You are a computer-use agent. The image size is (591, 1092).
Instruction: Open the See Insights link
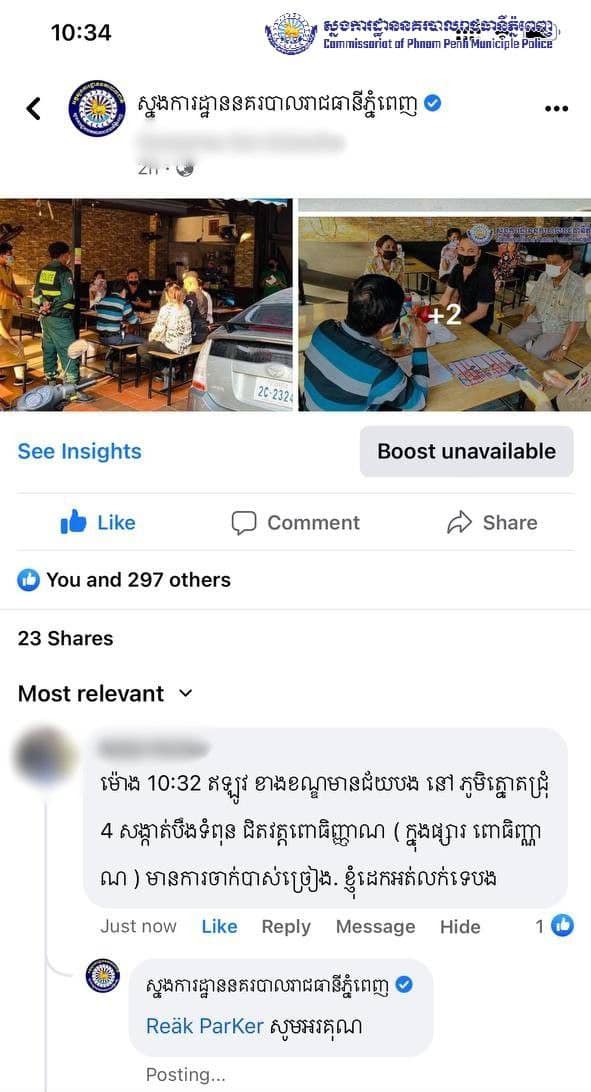(x=79, y=451)
